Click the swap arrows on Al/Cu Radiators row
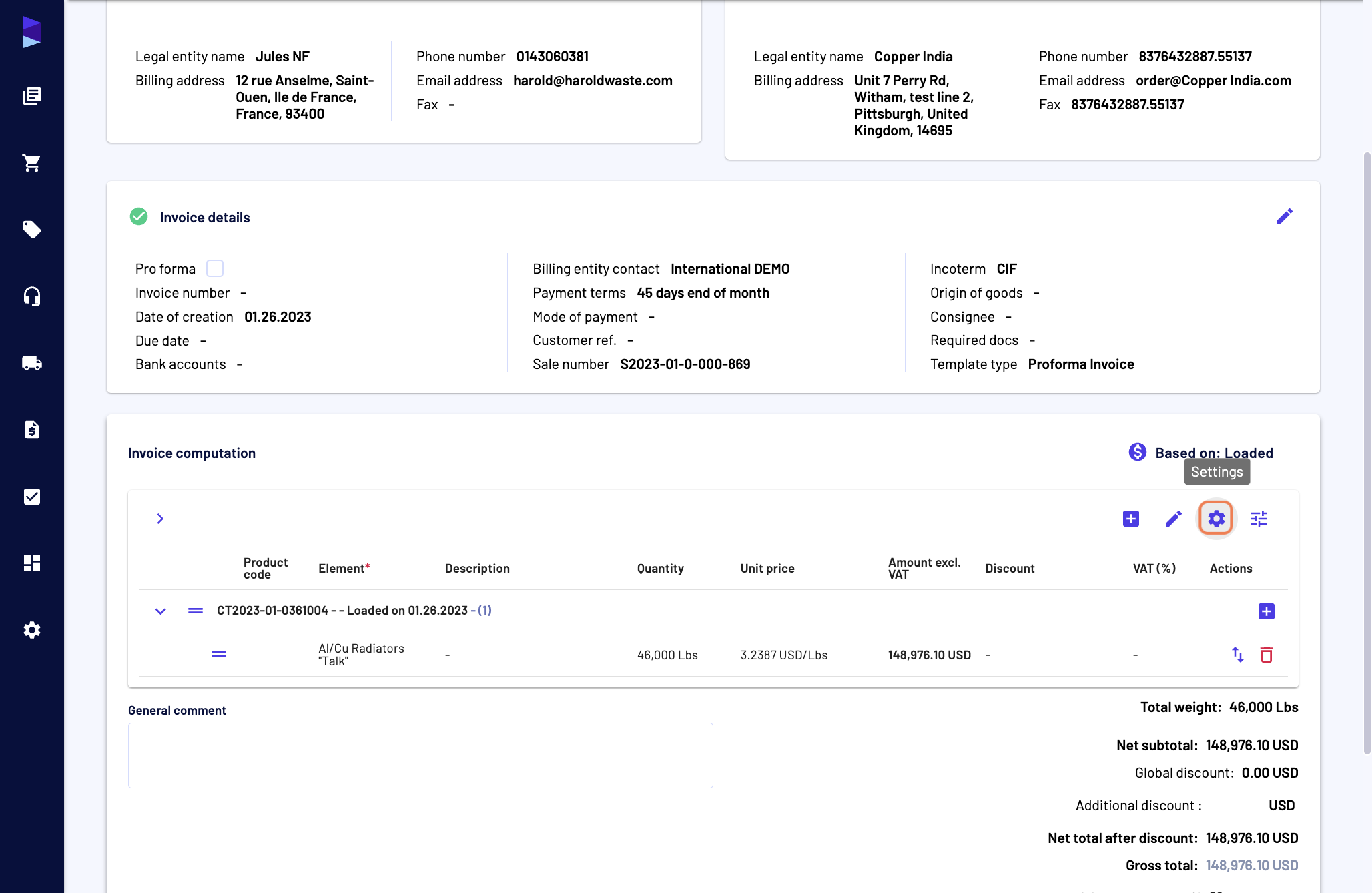 (x=1237, y=655)
